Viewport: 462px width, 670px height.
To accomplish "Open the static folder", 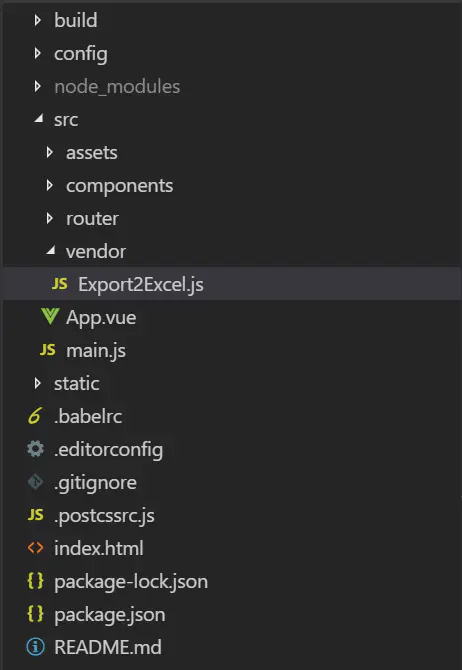I will (77, 383).
